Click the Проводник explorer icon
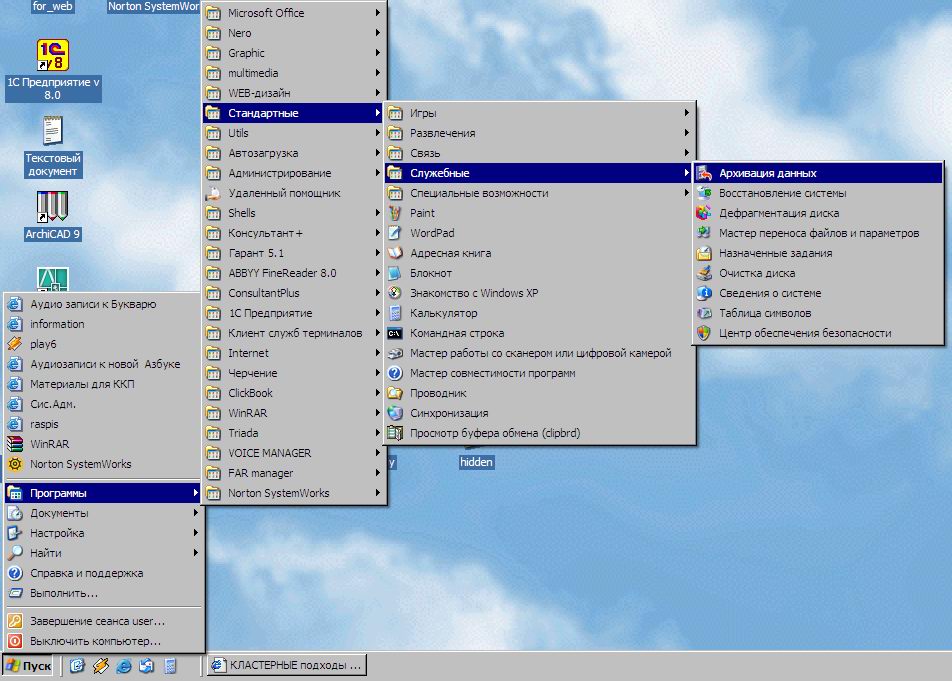 tap(395, 393)
